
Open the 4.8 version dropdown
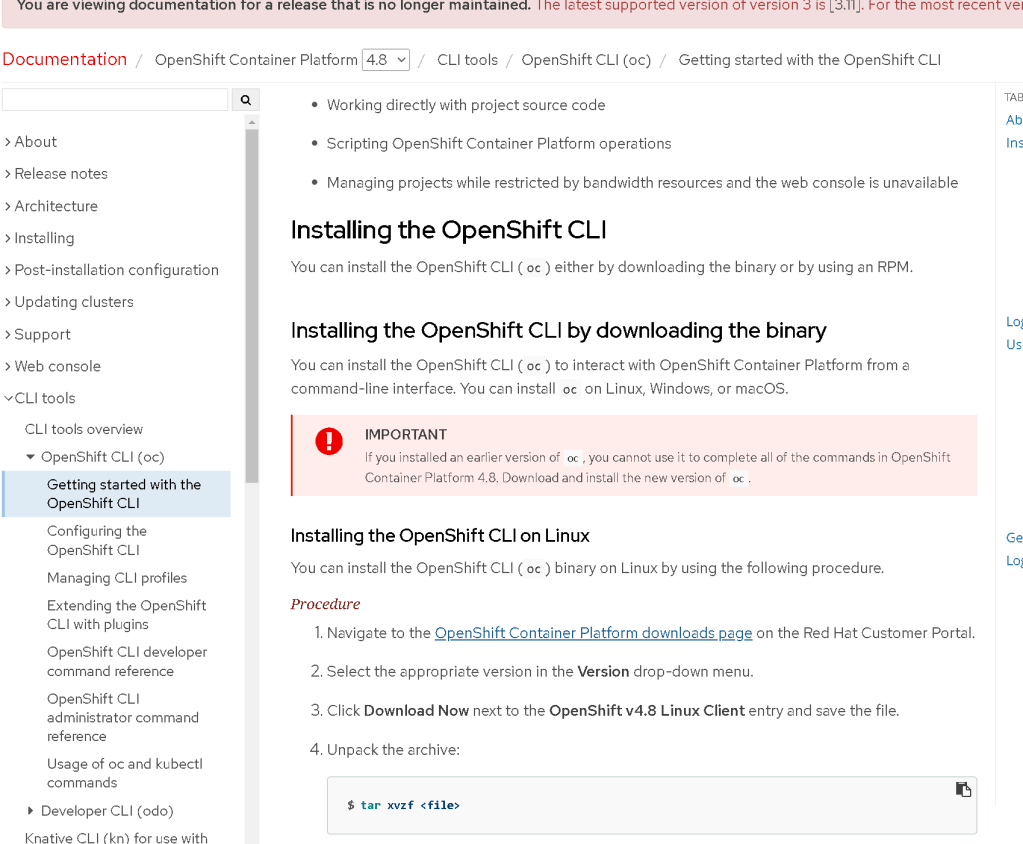tap(386, 60)
